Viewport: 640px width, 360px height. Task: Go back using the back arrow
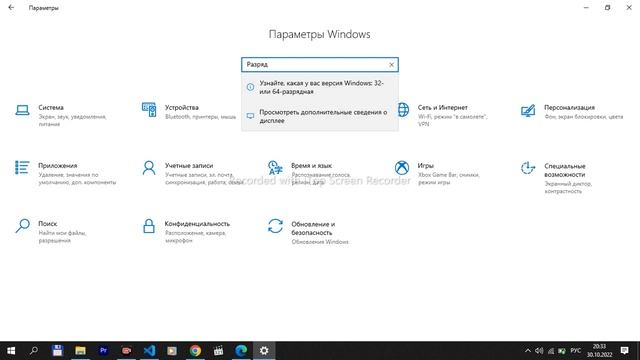(11, 7)
